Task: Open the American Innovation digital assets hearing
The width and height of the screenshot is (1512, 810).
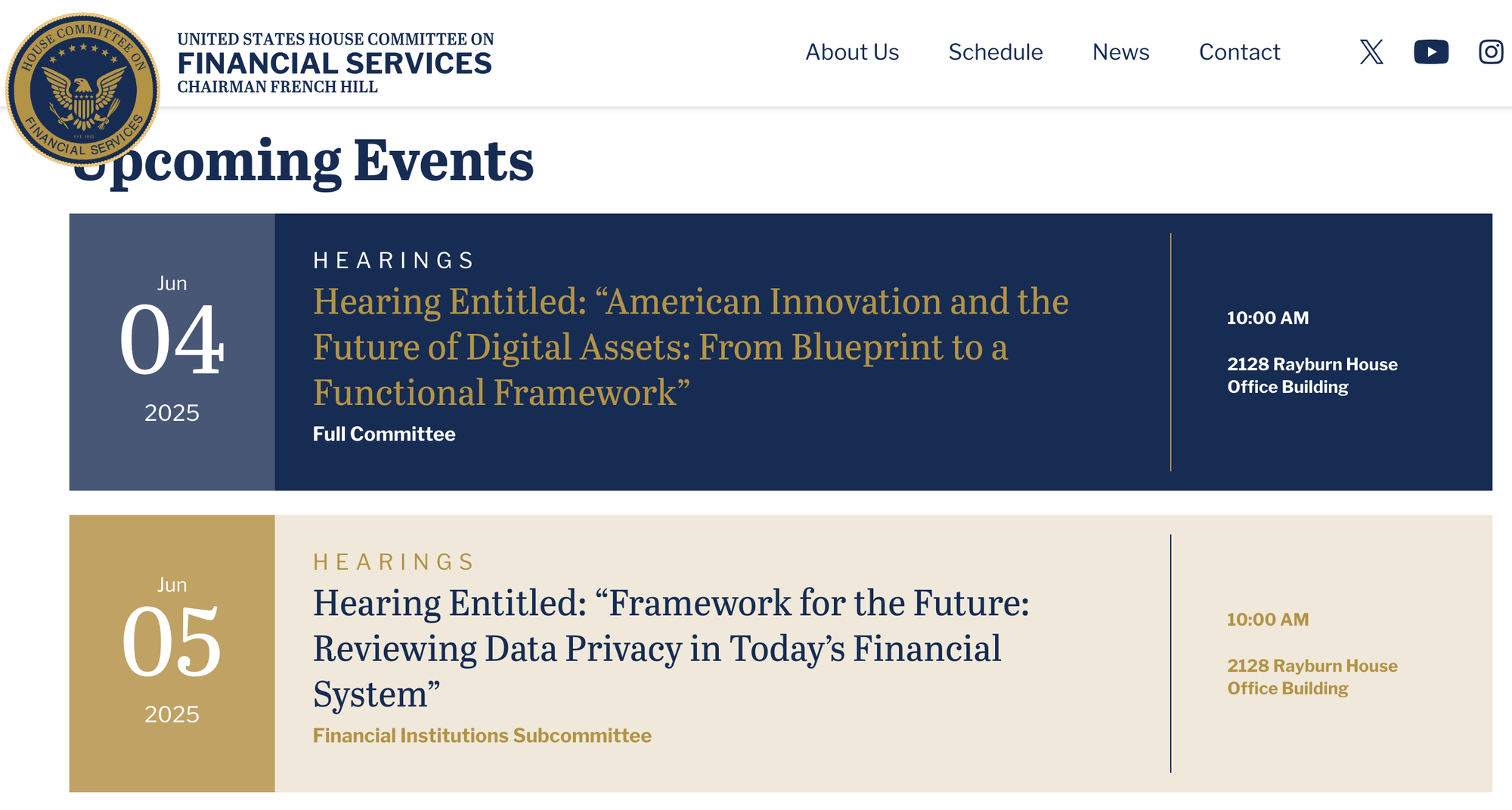Action: pyautogui.click(x=690, y=347)
